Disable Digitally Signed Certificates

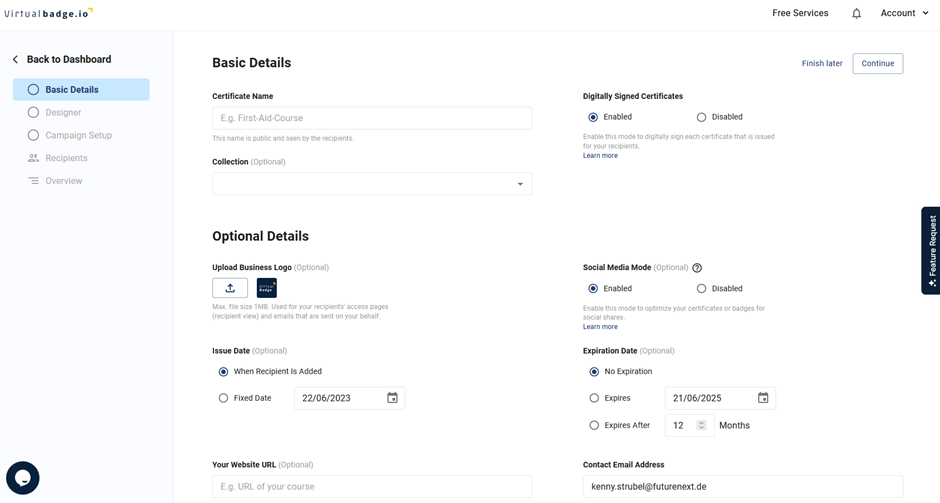(x=701, y=117)
